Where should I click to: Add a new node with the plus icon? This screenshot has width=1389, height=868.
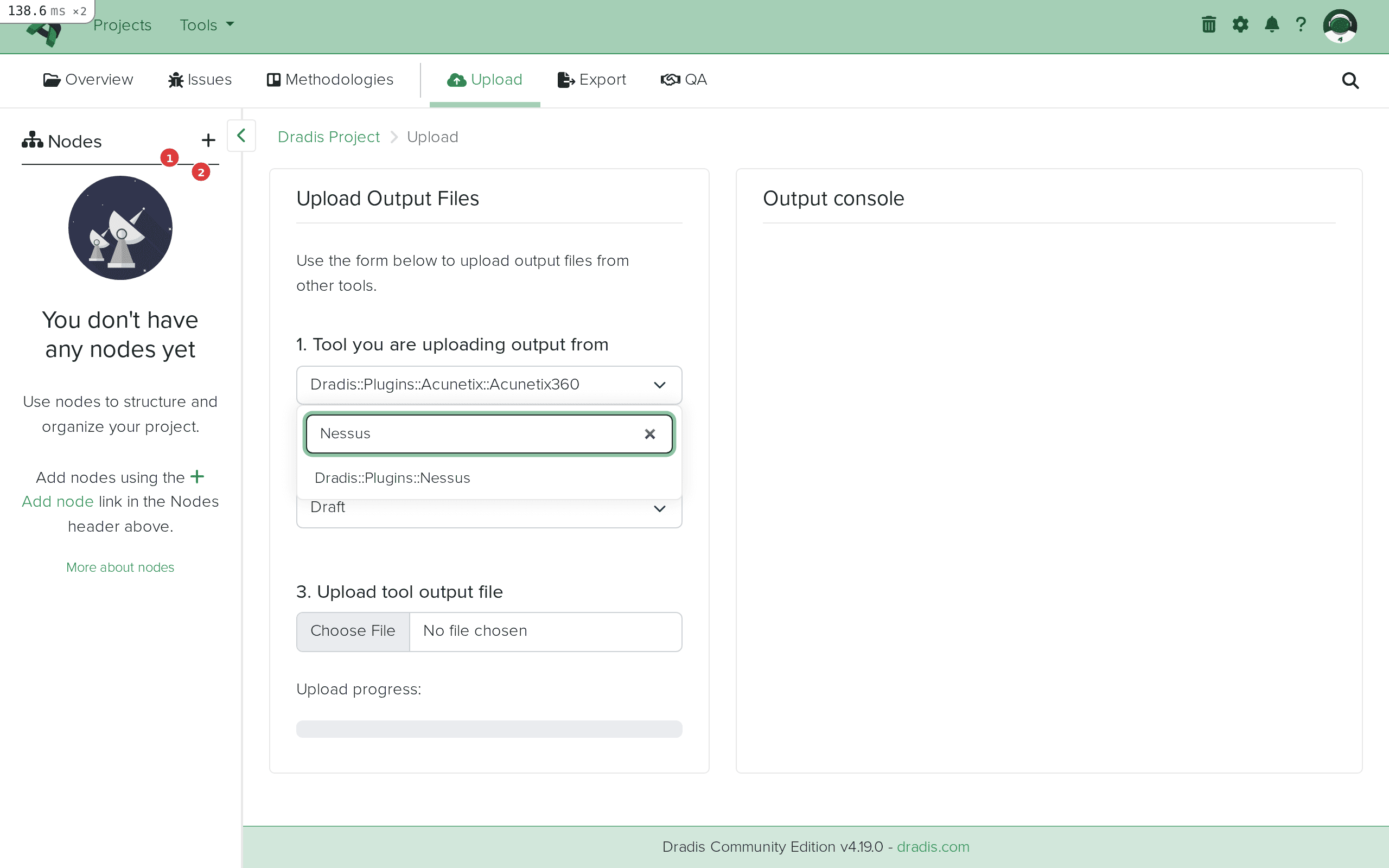[208, 141]
